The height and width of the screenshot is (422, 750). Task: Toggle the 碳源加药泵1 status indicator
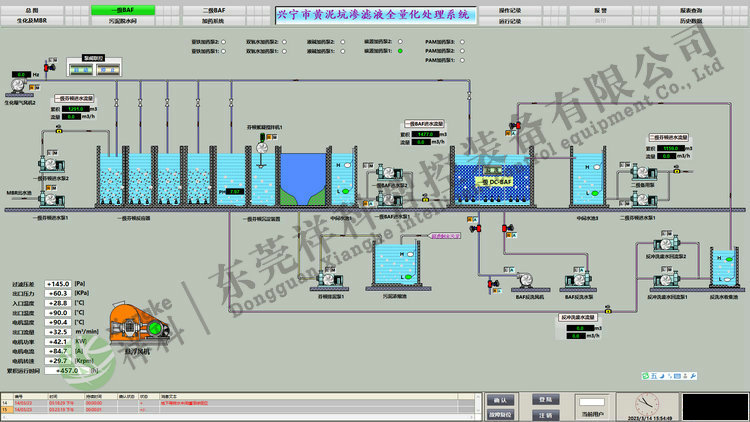400,51
